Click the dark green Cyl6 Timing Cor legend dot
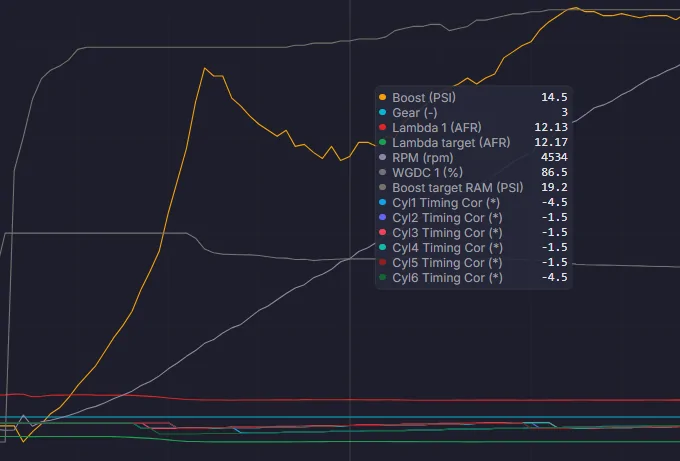This screenshot has width=680, height=461. click(x=382, y=277)
